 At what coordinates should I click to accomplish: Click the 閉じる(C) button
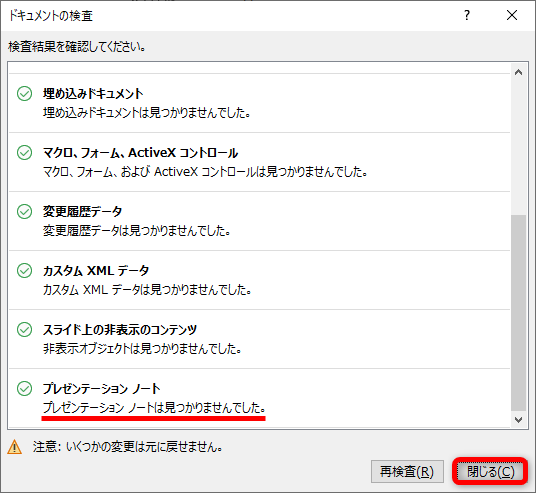(x=490, y=472)
